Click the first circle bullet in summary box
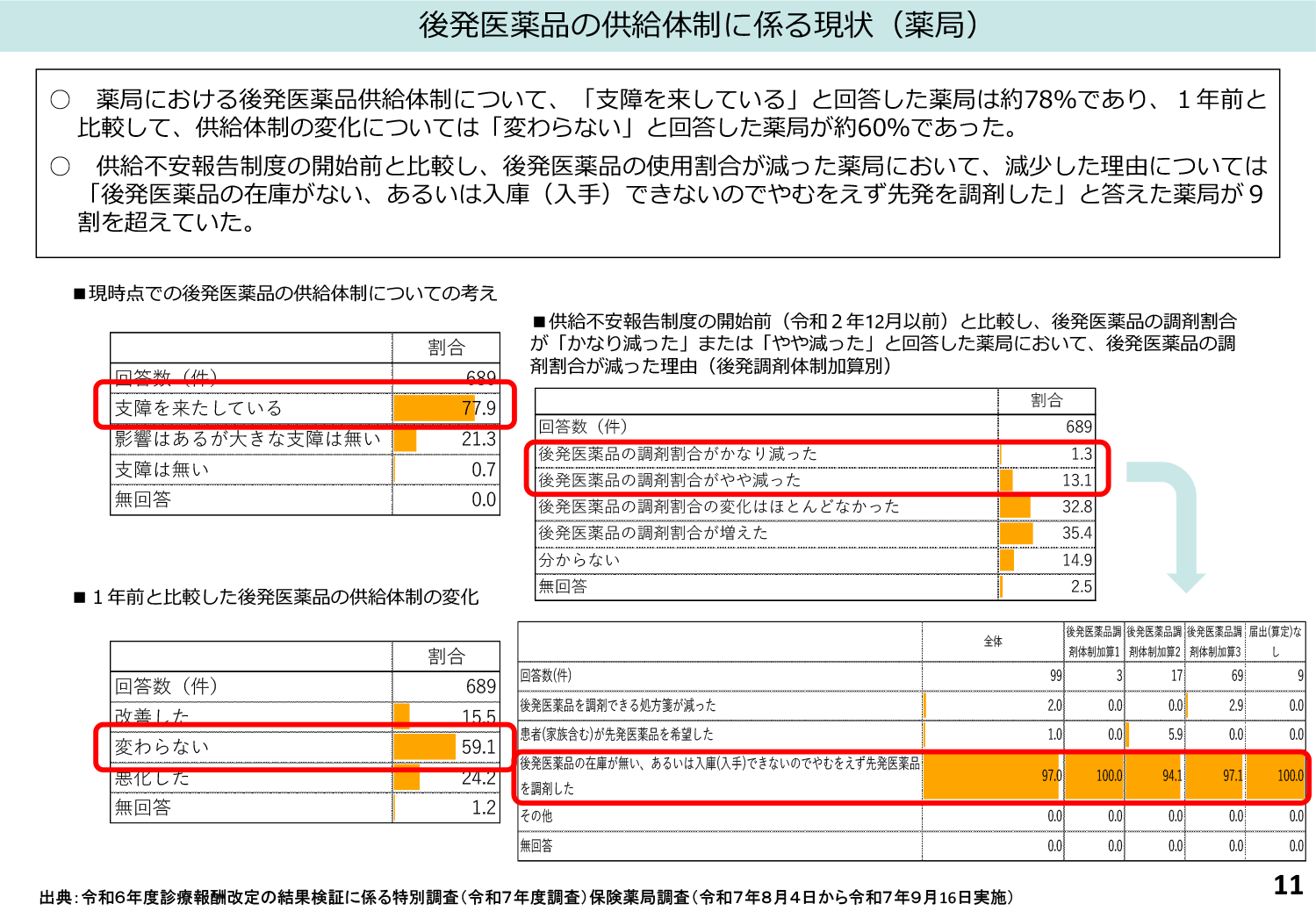Viewport: 1316px width, 911px height. pos(60,99)
